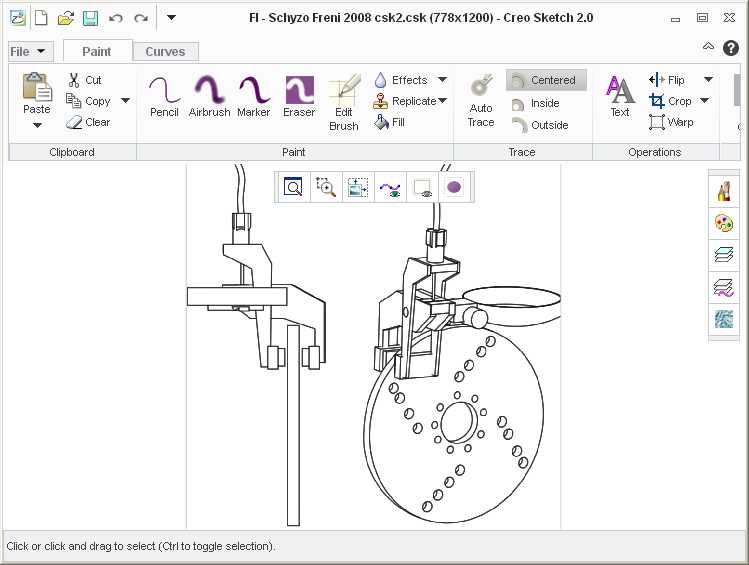749x565 pixels.
Task: Click the Warp operation
Action: (672, 122)
